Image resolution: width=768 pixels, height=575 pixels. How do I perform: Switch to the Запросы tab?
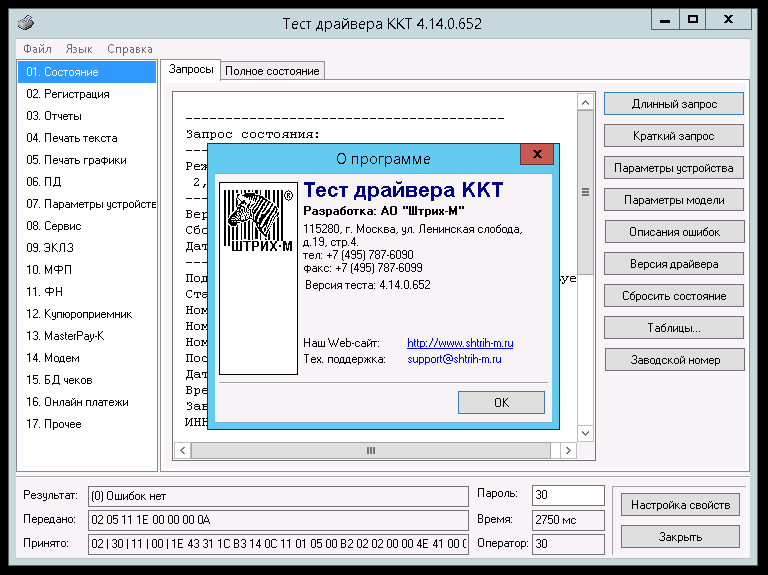pos(191,70)
